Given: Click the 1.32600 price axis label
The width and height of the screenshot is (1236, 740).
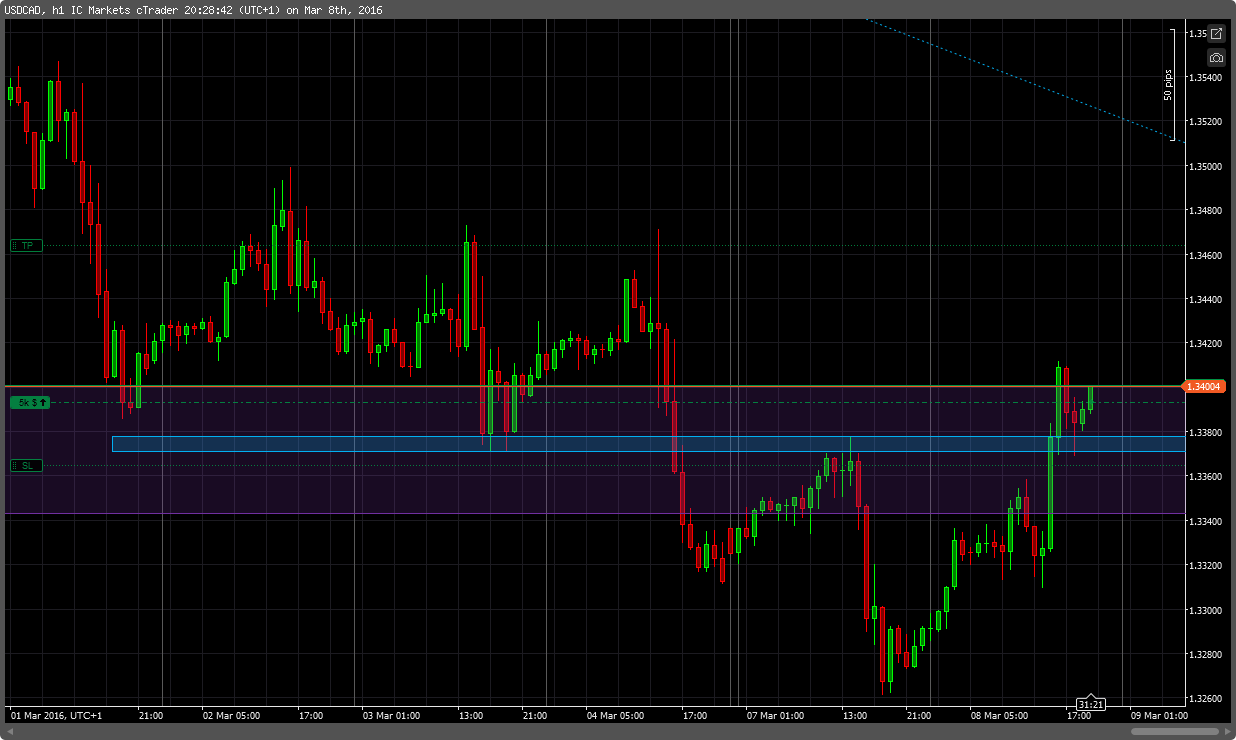Looking at the screenshot, I should pyautogui.click(x=1206, y=698).
